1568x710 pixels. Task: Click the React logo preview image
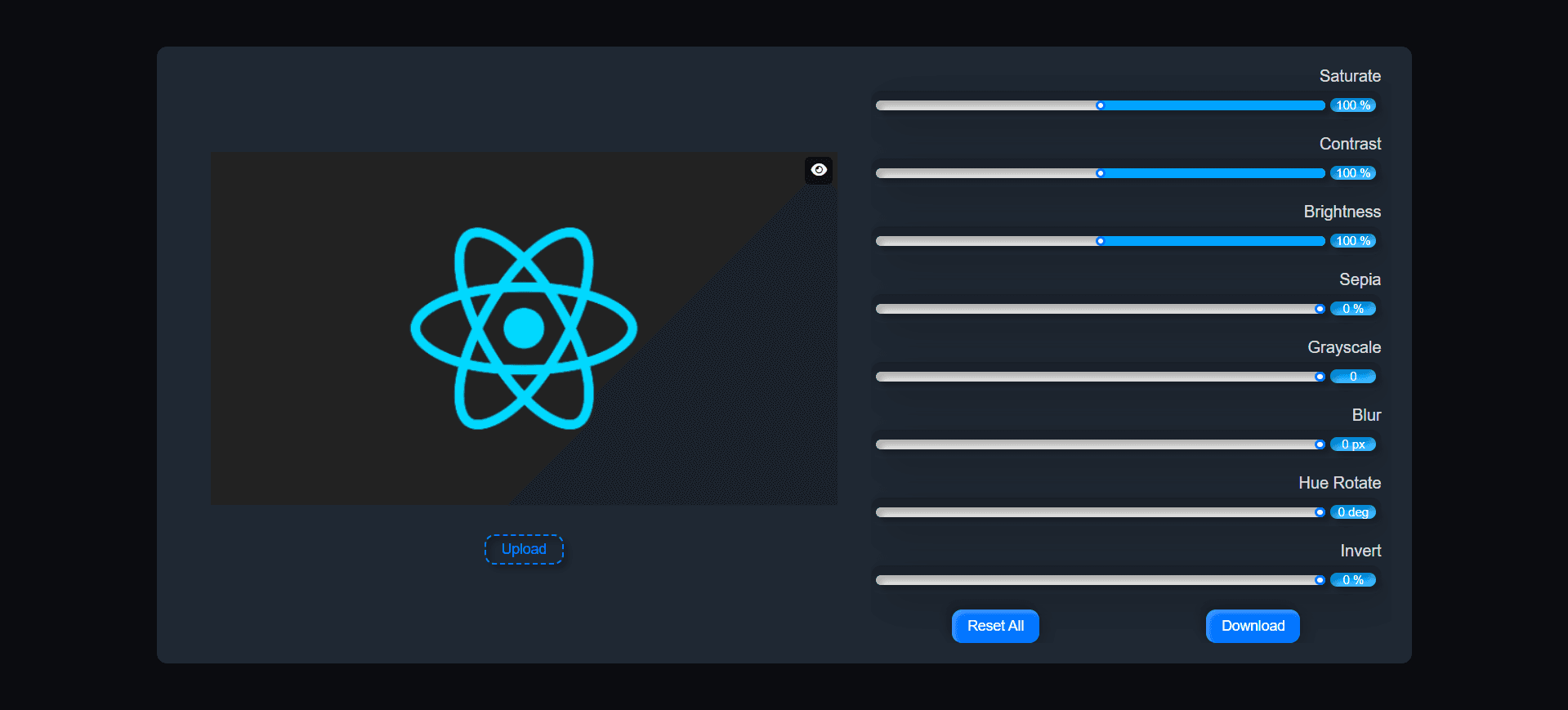[524, 328]
